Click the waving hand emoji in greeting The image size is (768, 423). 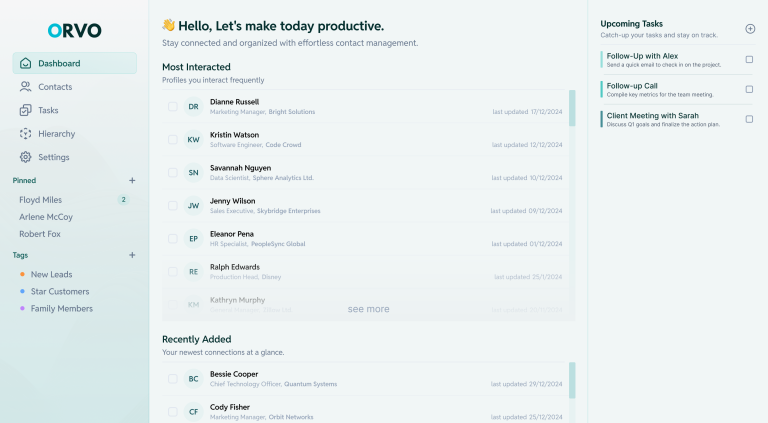(x=168, y=25)
